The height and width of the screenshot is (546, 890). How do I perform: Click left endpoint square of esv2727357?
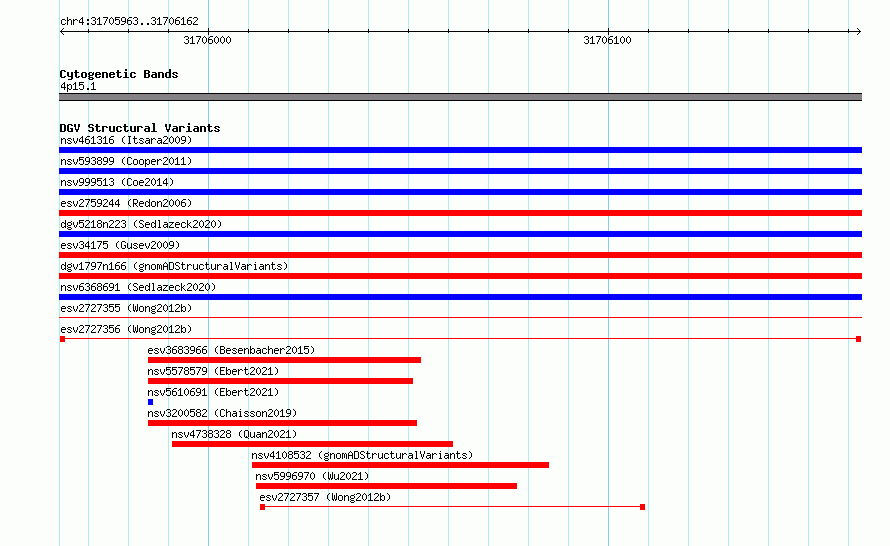(x=262, y=507)
